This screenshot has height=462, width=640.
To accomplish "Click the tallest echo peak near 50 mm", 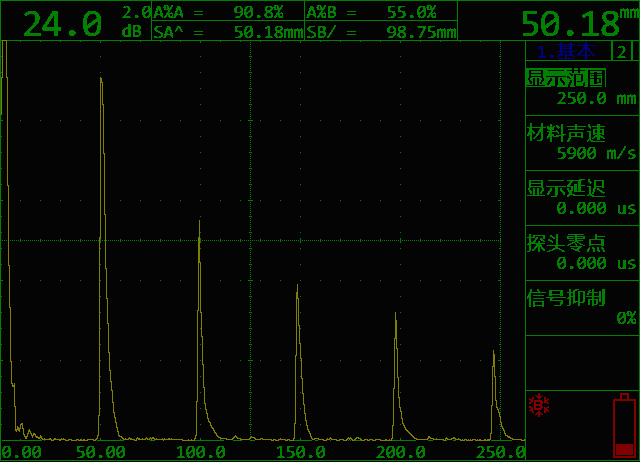I will 101,80.
